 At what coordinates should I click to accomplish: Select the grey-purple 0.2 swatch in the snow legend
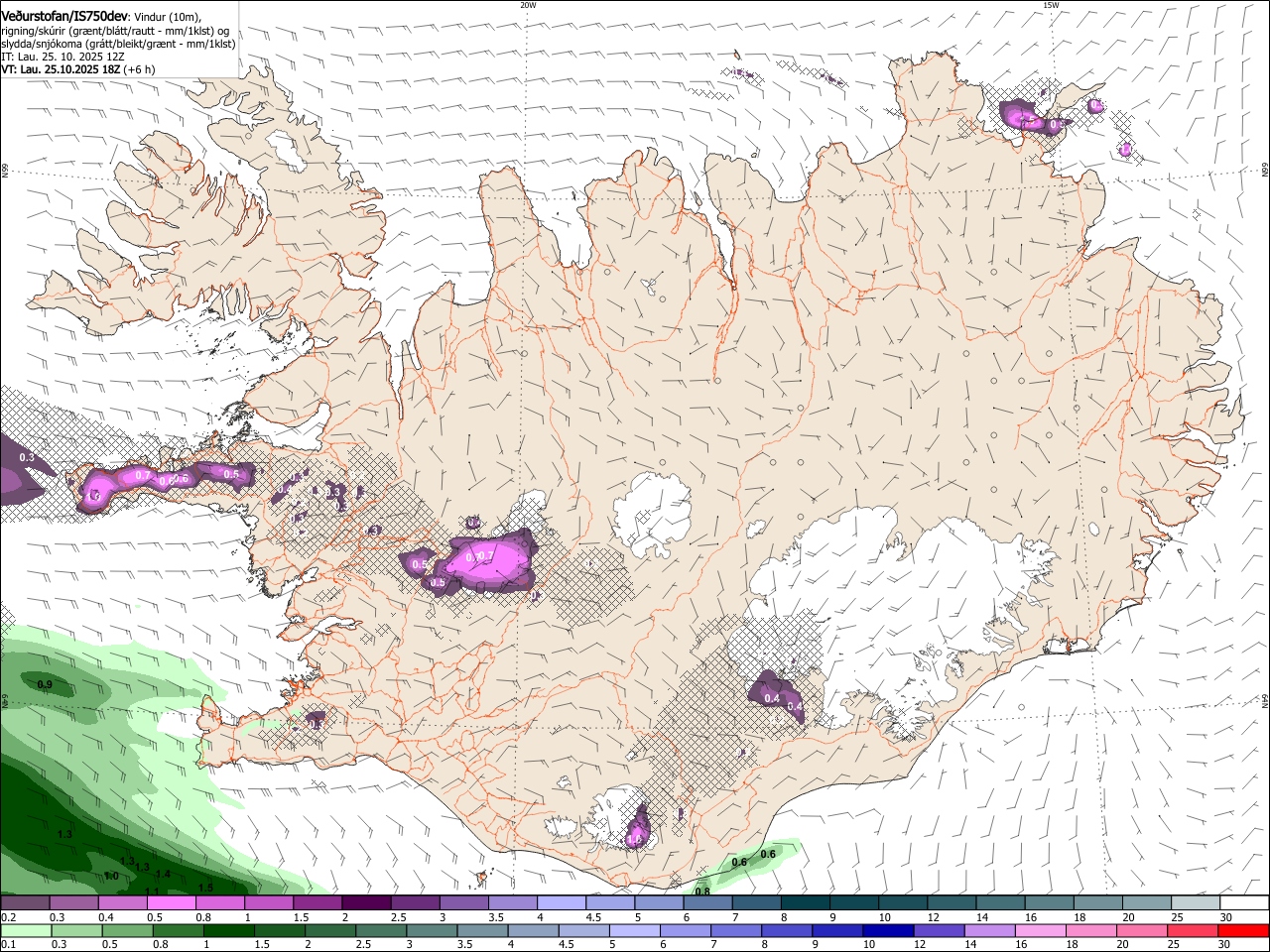[25, 902]
